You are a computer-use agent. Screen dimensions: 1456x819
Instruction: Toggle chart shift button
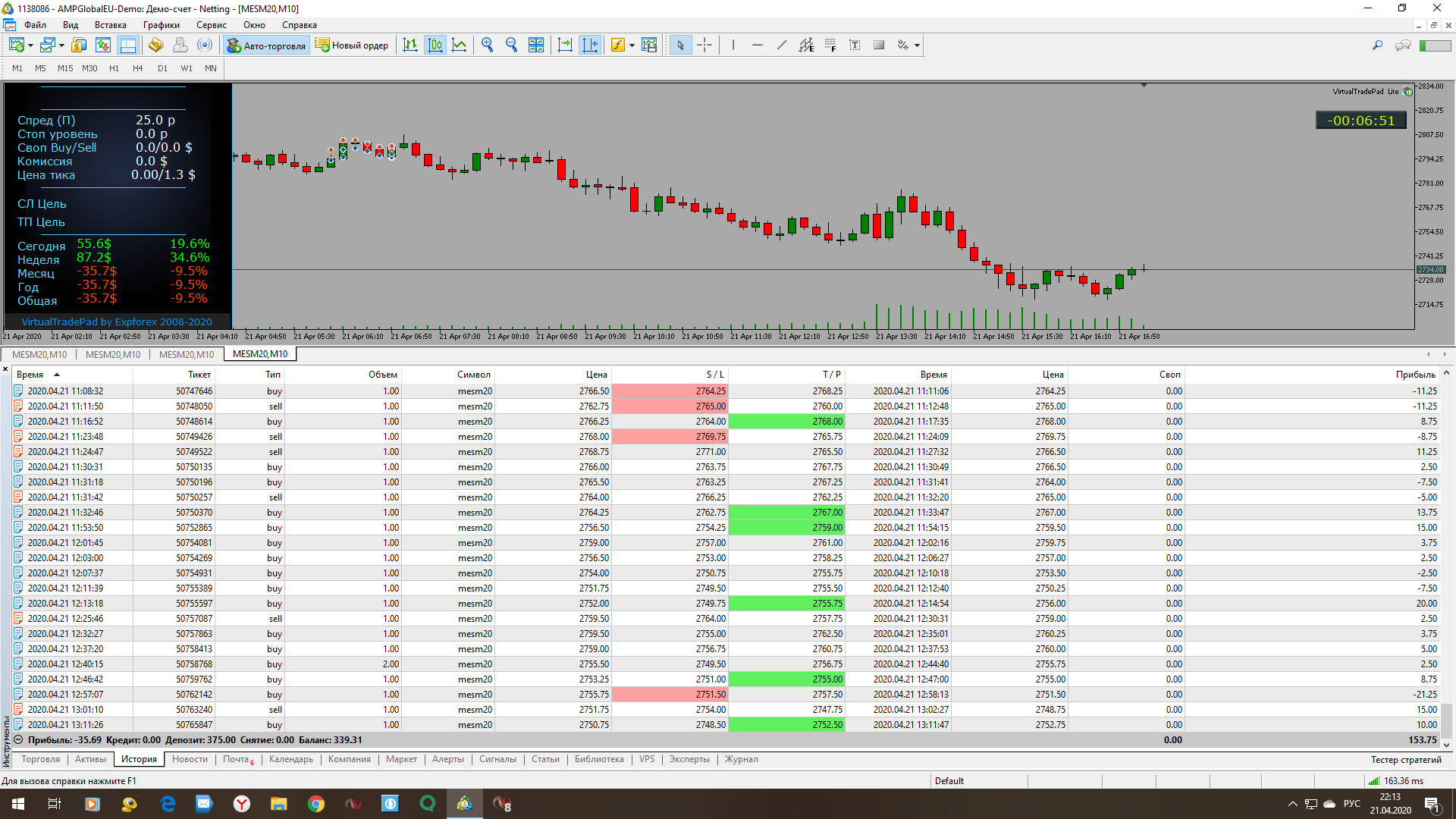[589, 45]
